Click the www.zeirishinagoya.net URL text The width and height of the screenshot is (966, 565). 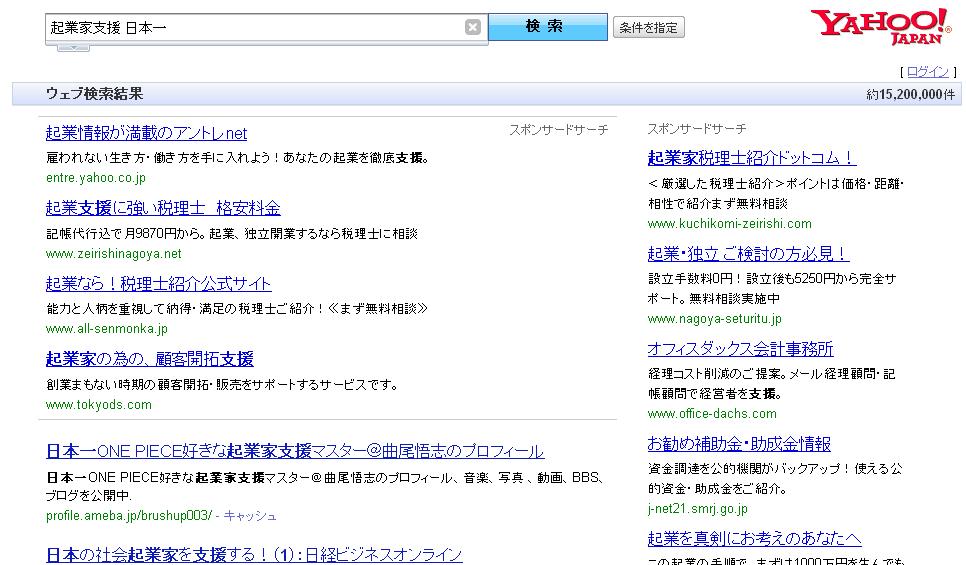coord(113,253)
